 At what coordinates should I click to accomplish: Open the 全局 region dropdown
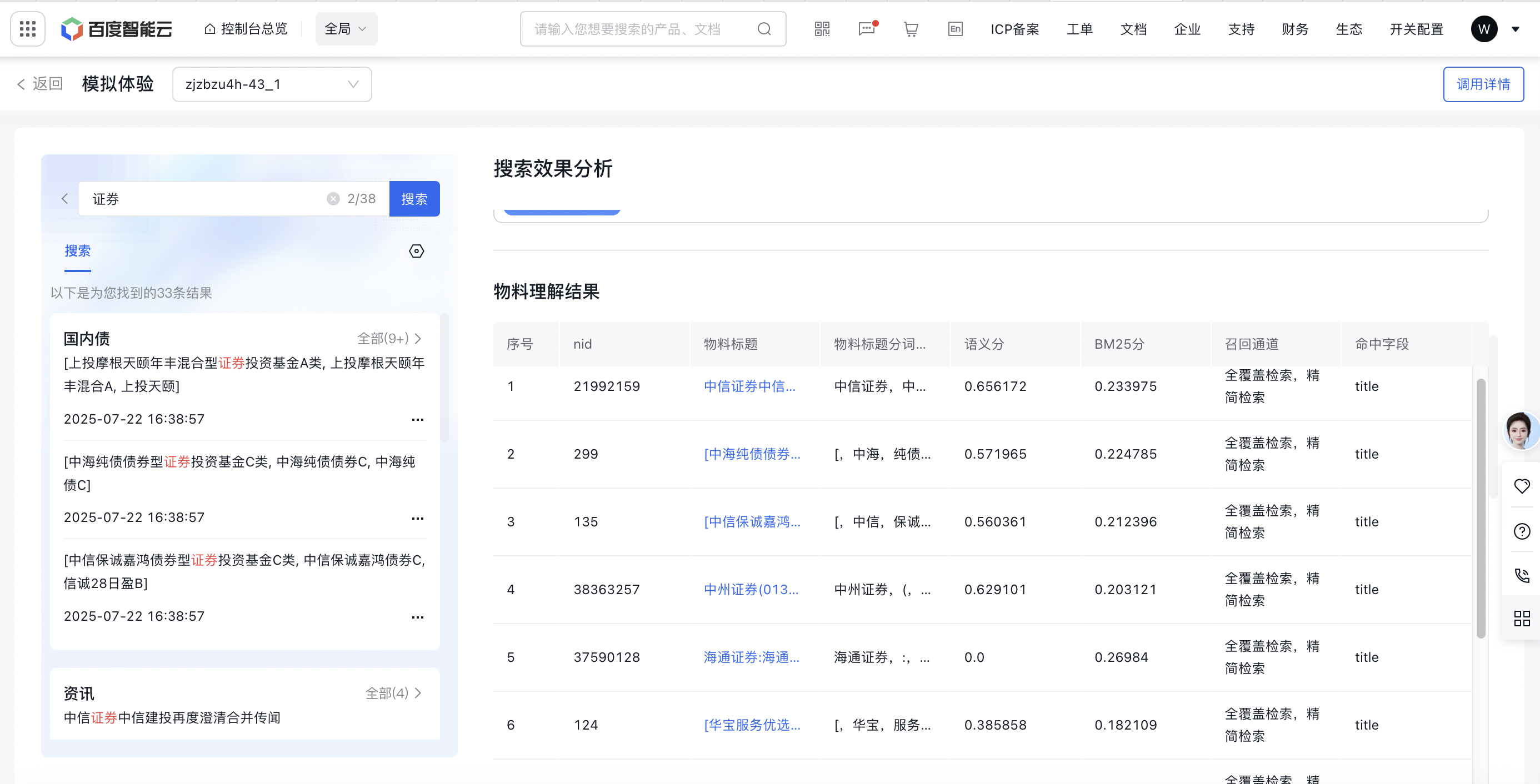(x=346, y=29)
